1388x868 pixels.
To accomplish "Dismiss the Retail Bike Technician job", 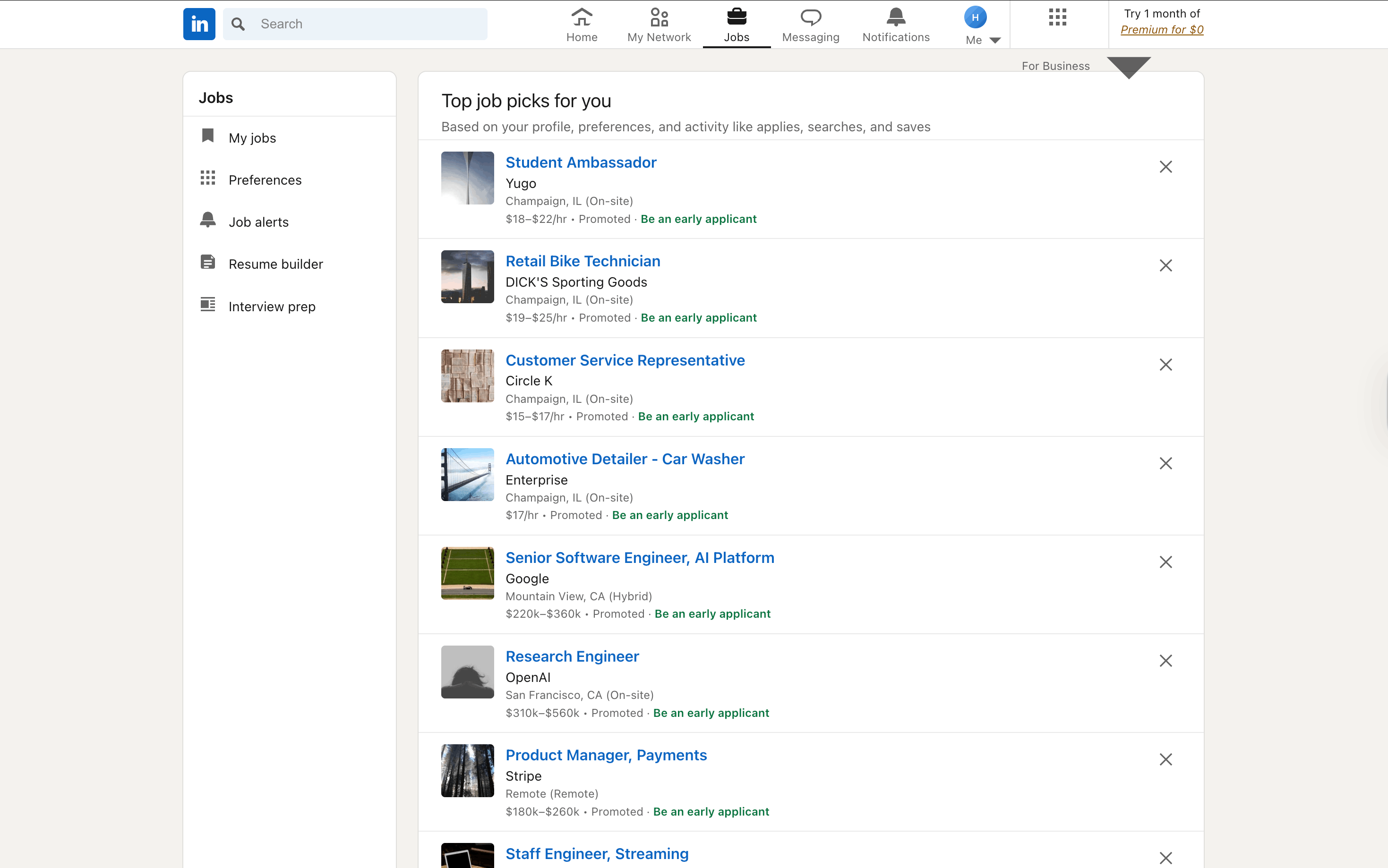I will 1165,266.
